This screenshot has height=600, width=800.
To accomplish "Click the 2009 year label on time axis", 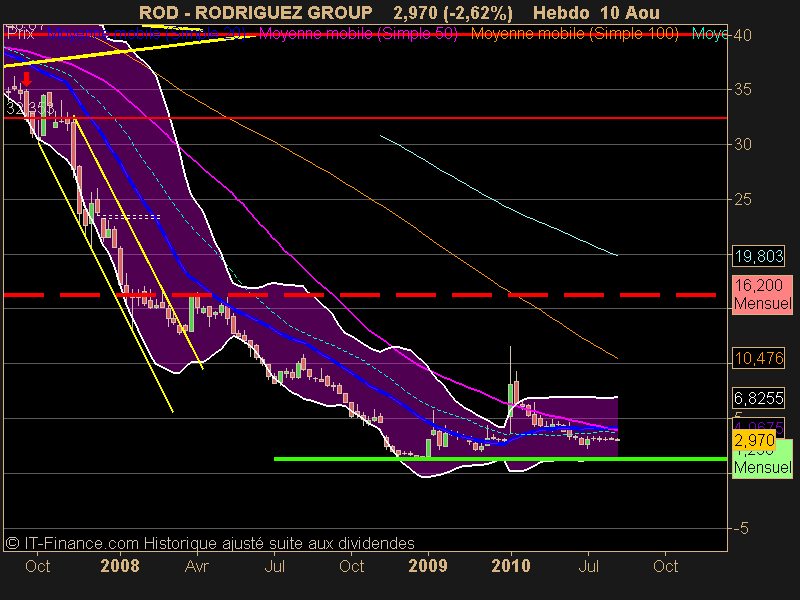I will [428, 566].
